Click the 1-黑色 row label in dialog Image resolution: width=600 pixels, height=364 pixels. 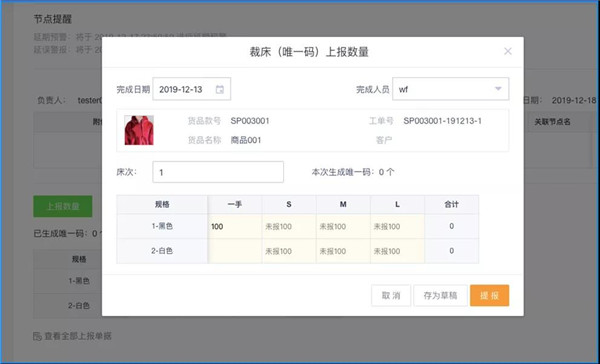[162, 226]
